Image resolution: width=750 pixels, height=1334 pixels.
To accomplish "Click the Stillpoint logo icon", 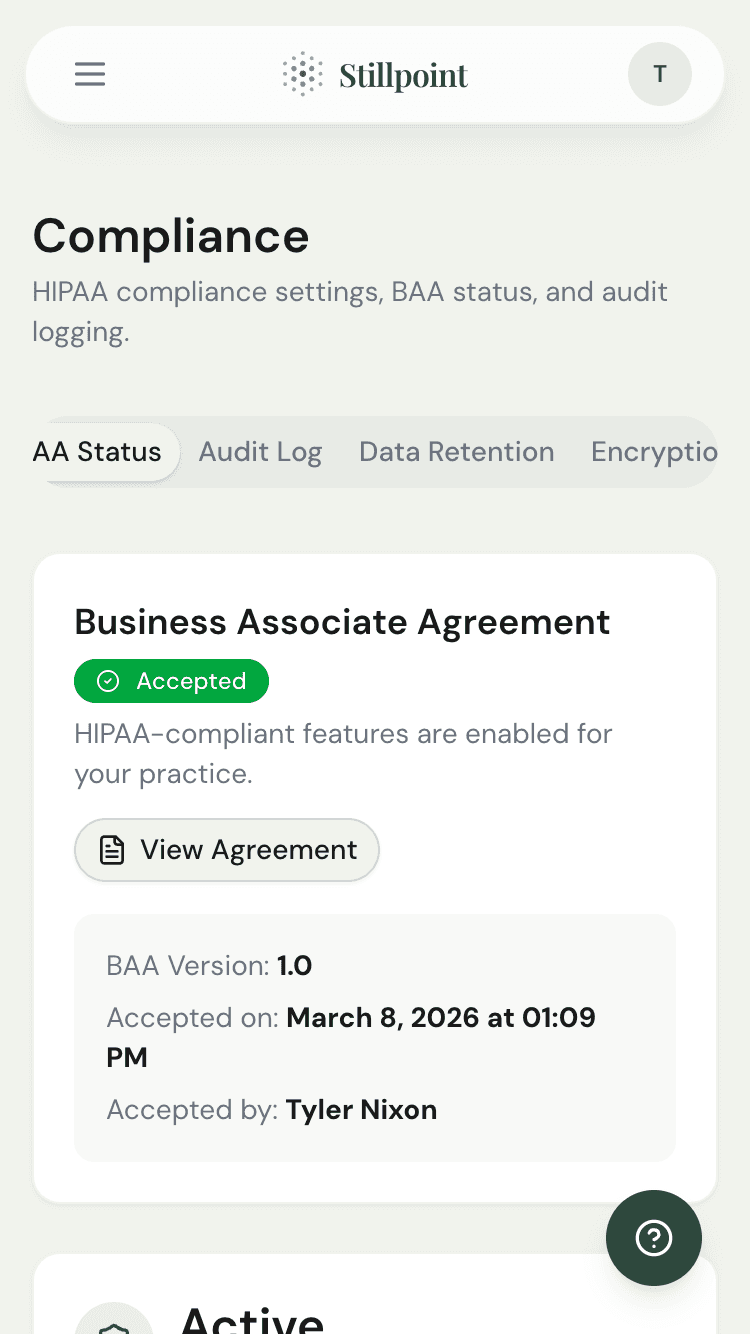I will (x=300, y=74).
